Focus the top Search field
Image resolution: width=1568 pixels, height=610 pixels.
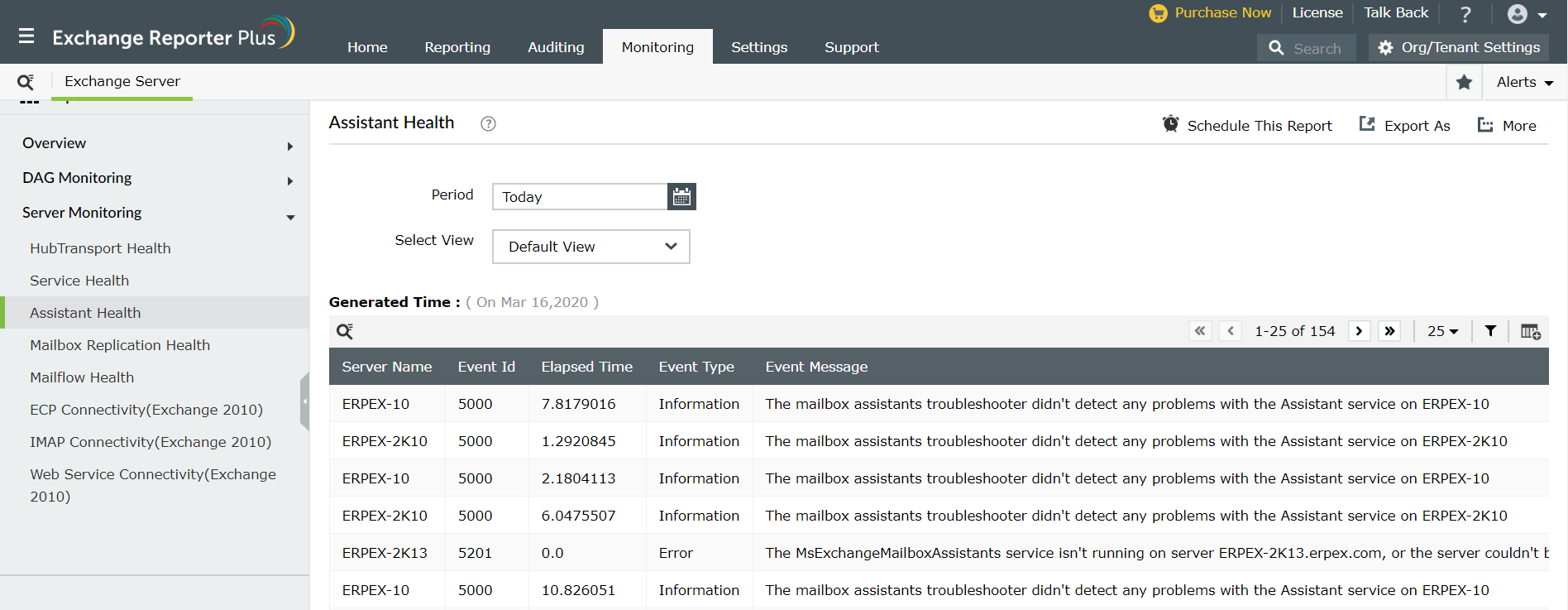1307,48
